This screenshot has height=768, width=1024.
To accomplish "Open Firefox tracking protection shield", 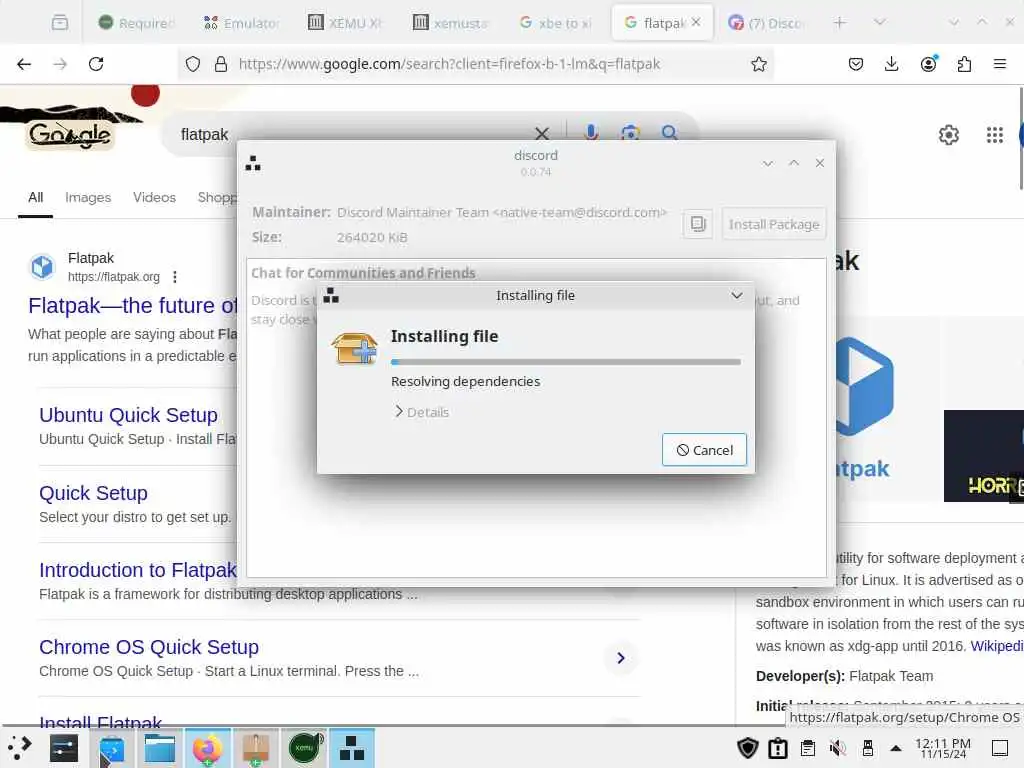I will 193,64.
